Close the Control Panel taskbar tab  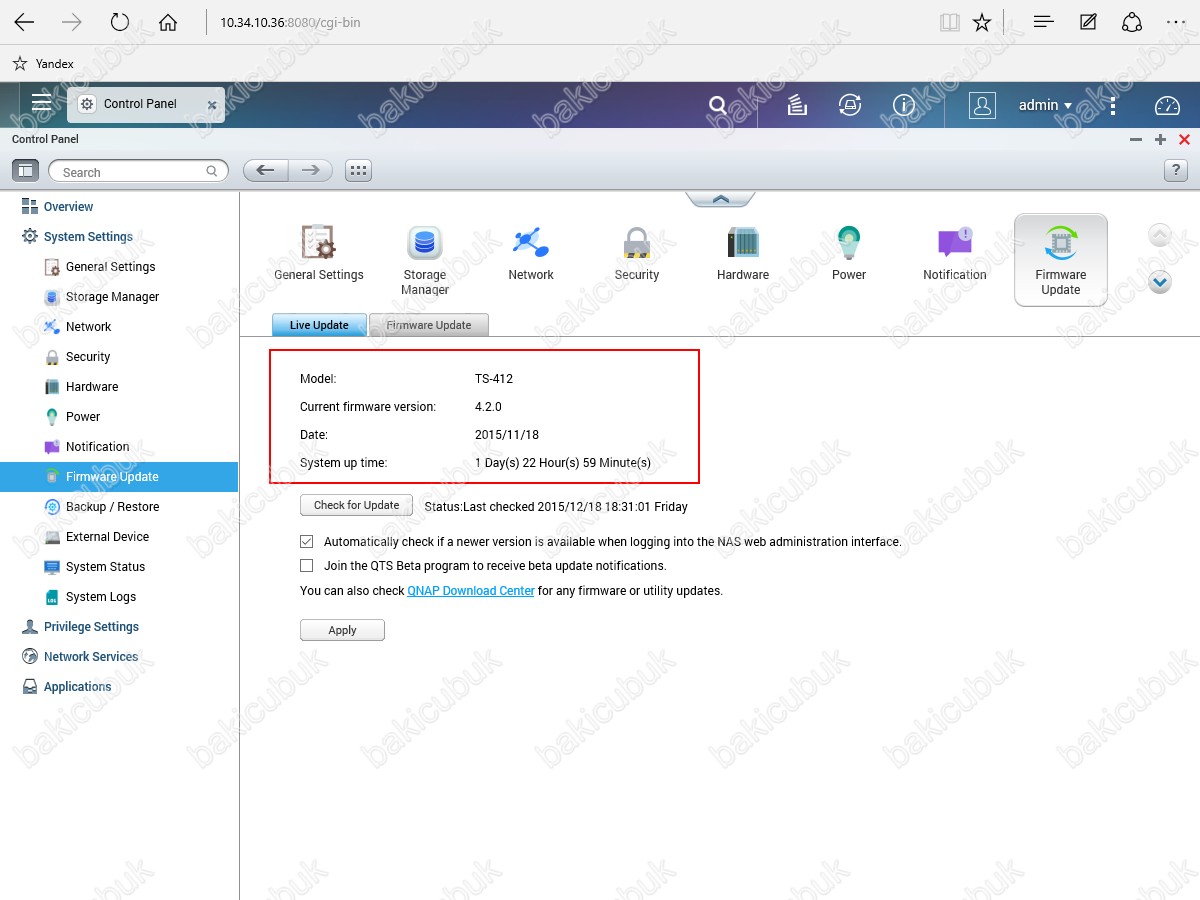click(212, 105)
